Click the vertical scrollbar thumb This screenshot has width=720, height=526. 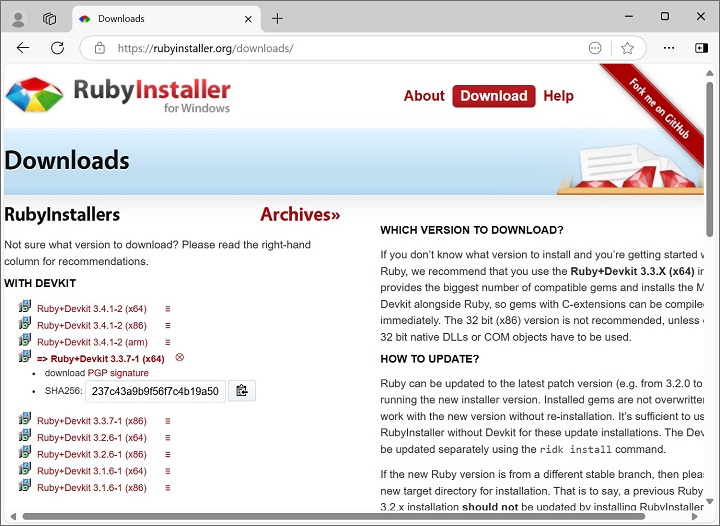[709, 159]
